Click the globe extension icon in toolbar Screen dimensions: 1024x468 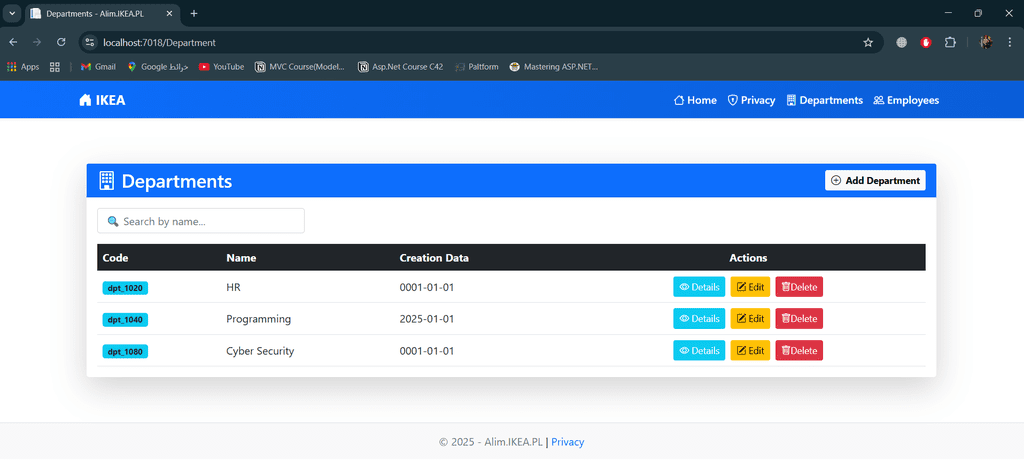(x=901, y=42)
